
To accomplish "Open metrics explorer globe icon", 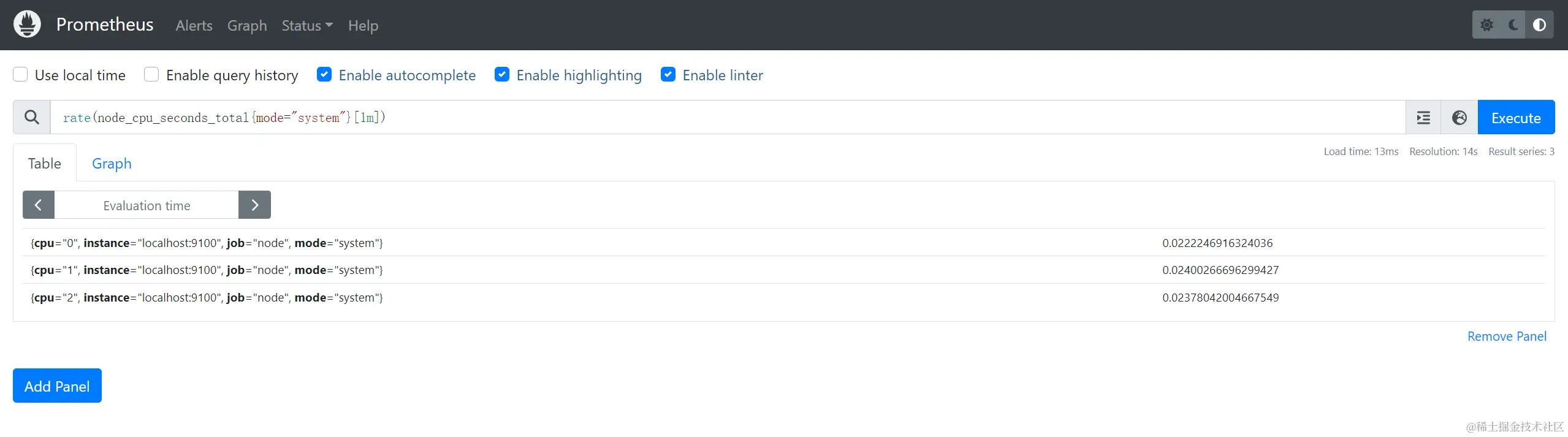I will tap(1460, 118).
